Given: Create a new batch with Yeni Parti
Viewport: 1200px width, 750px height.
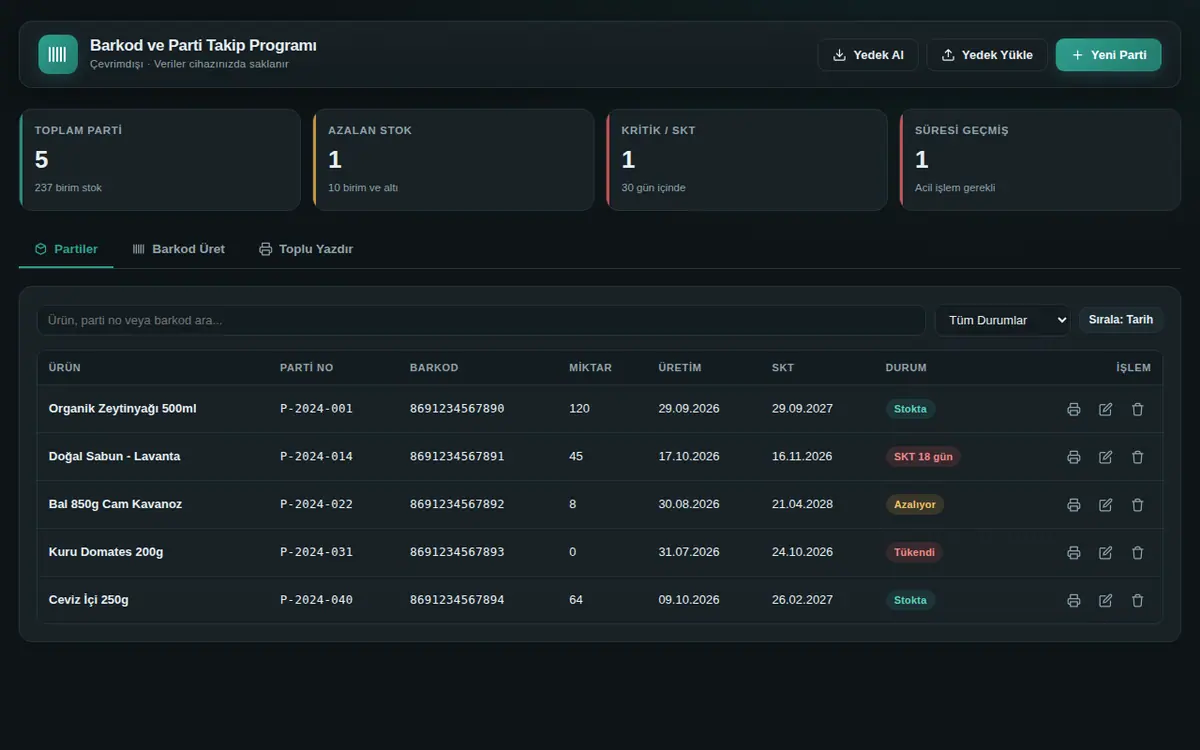Looking at the screenshot, I should [x=1108, y=55].
